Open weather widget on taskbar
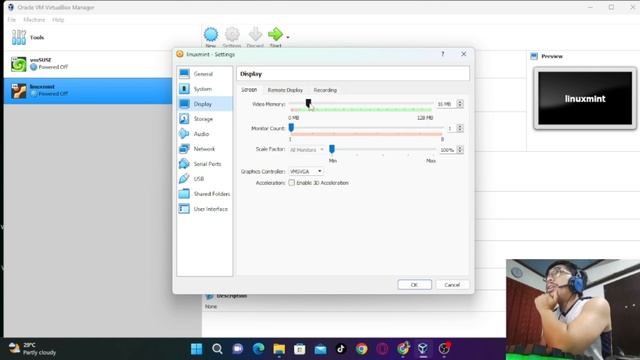This screenshot has width=640, height=360. (32, 349)
